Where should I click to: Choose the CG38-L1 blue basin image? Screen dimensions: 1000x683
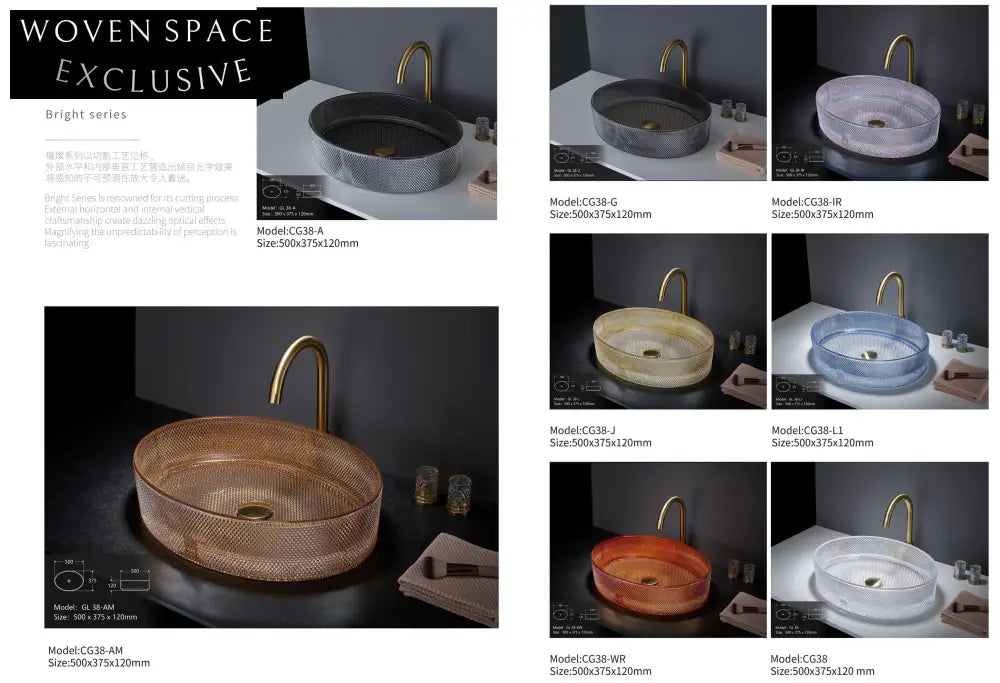[x=880, y=321]
